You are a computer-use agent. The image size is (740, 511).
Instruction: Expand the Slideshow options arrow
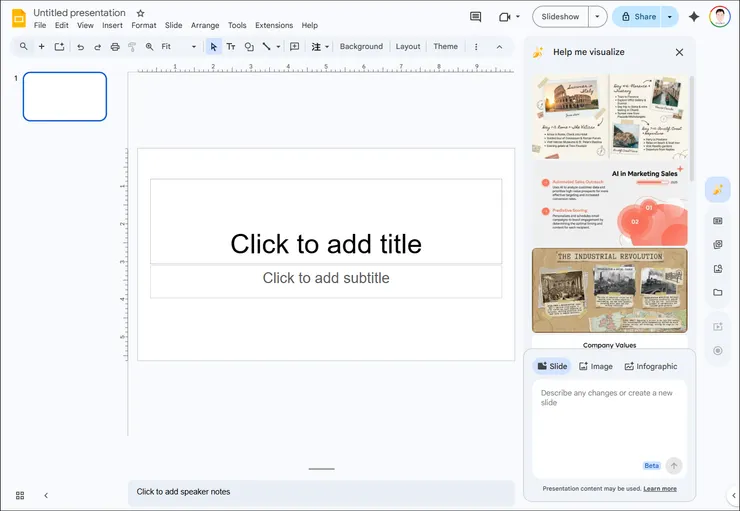click(x=598, y=17)
